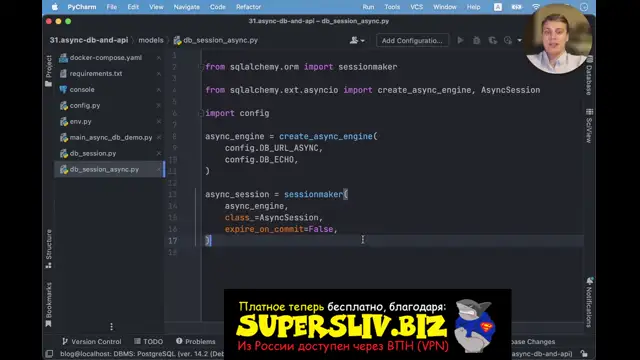Close the config.py tab

pos(159,106)
